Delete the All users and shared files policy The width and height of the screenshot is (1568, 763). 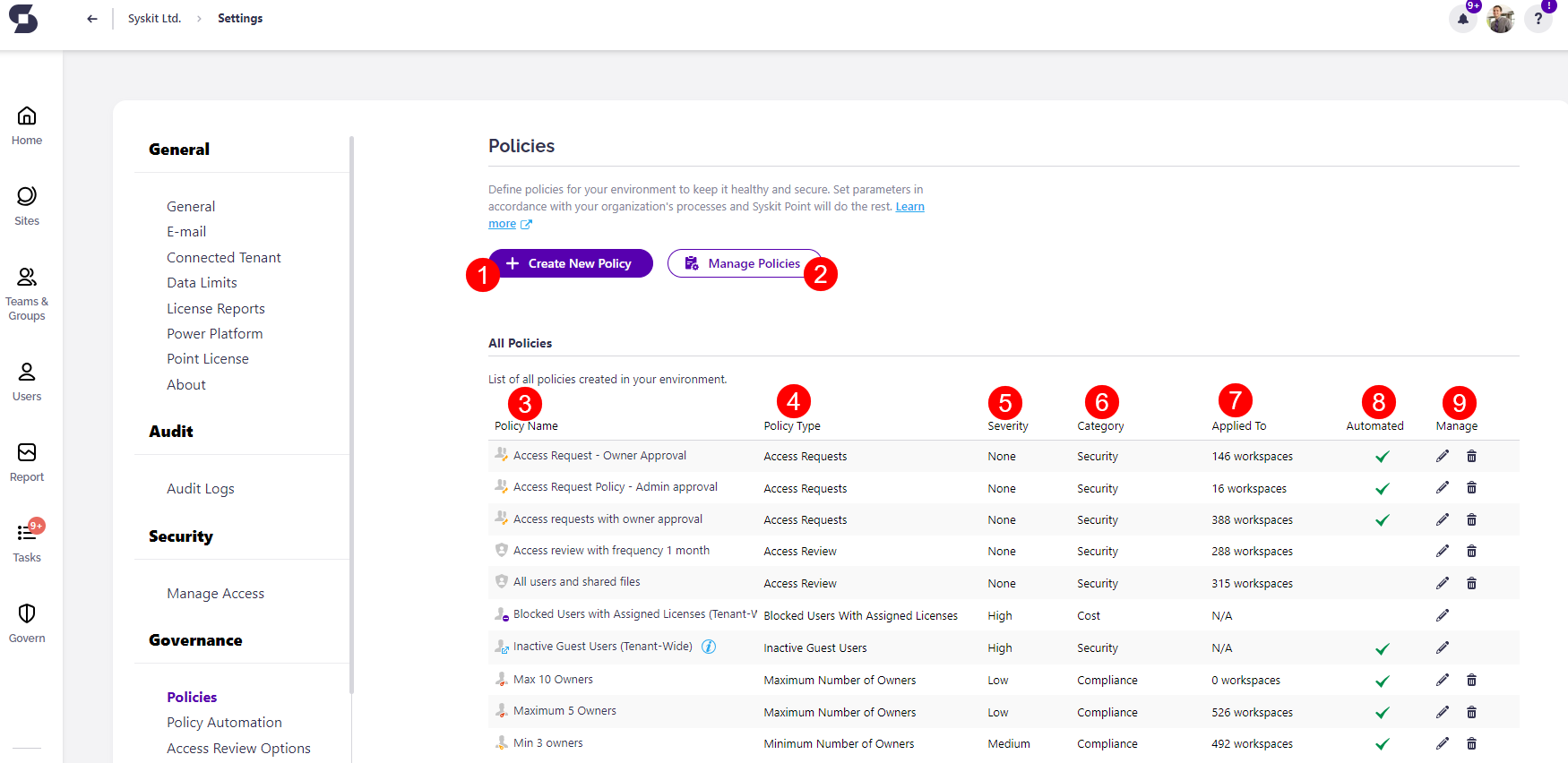pos(1471,583)
